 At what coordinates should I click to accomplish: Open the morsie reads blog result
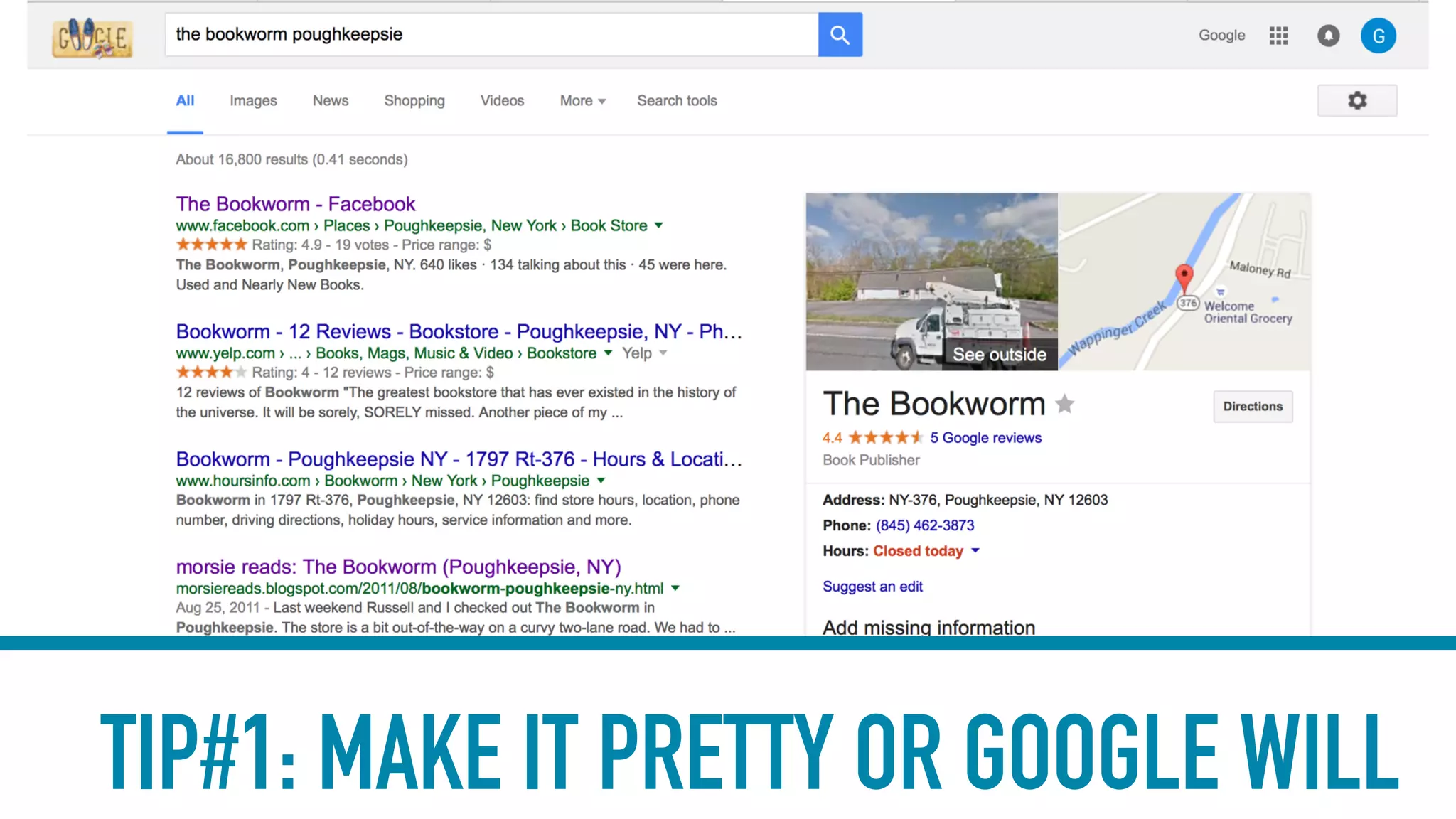coord(398,567)
